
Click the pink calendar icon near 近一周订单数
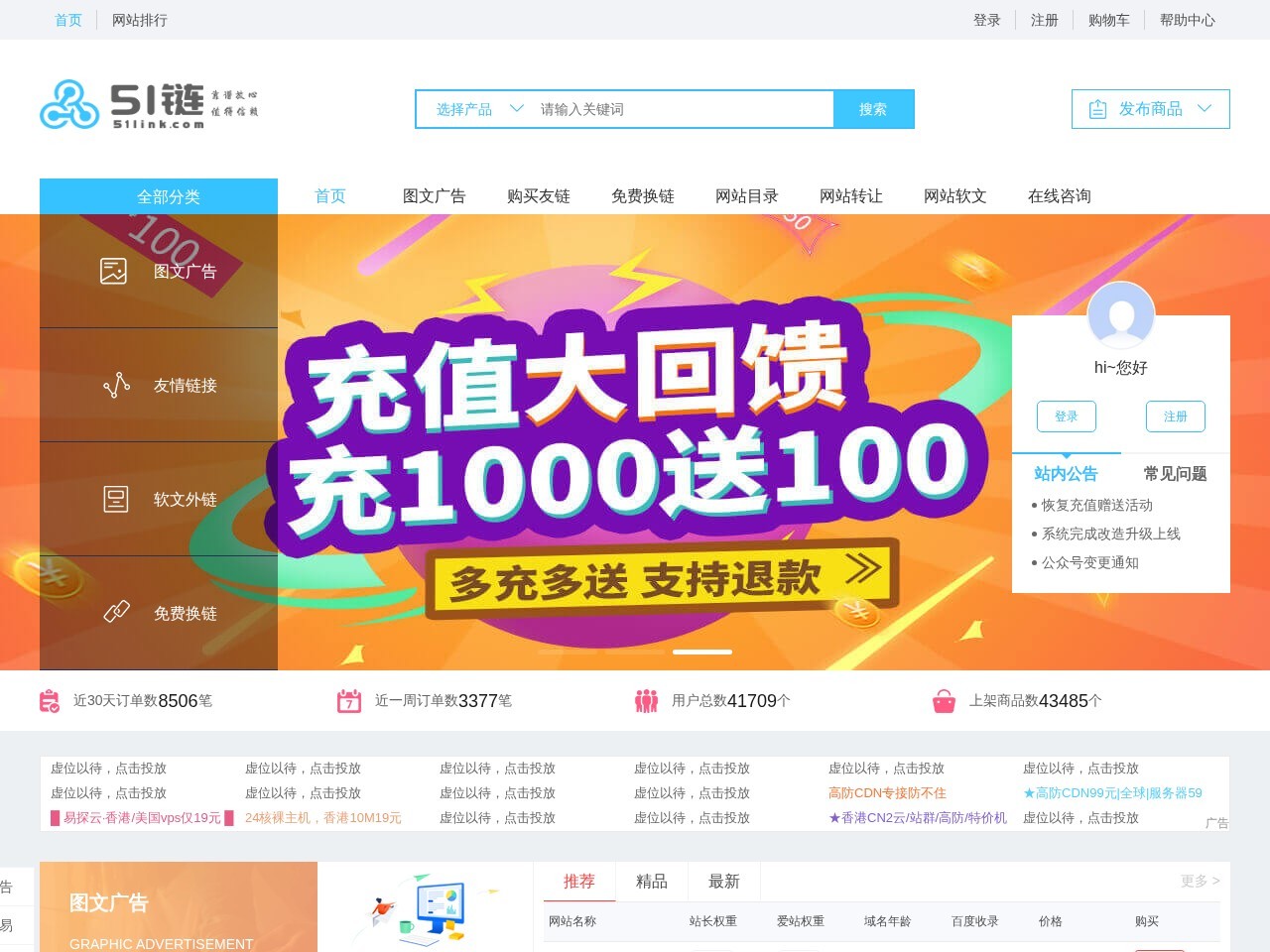click(349, 700)
